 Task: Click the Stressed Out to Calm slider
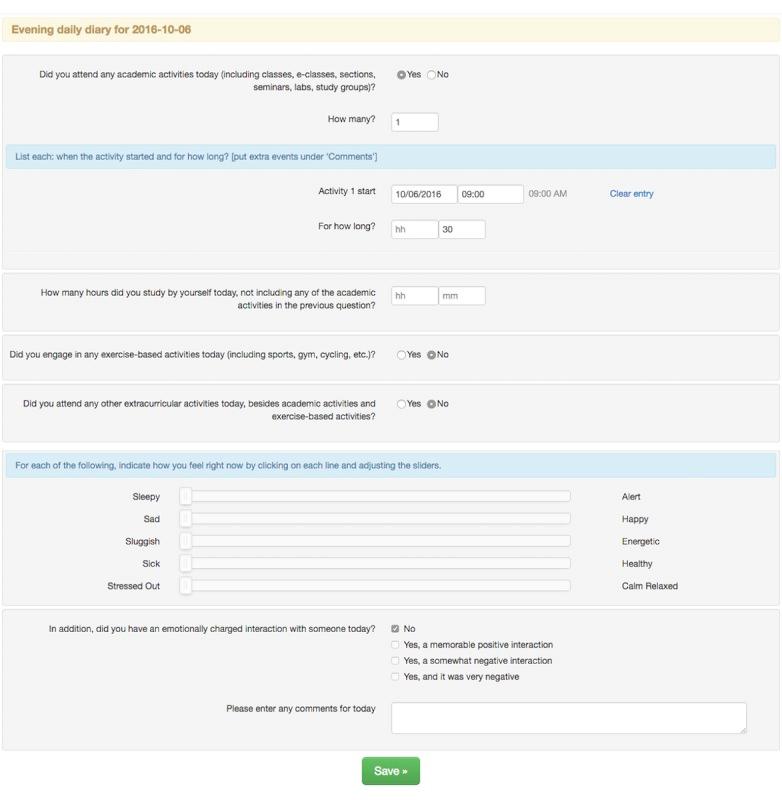(375, 586)
